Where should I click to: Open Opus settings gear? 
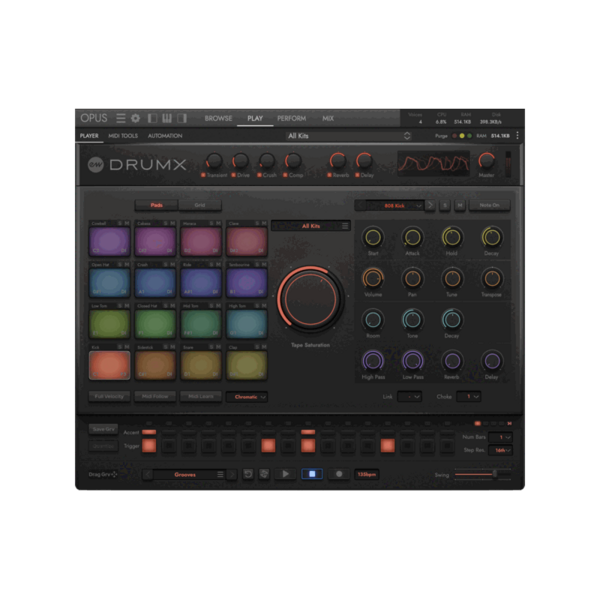click(135, 118)
